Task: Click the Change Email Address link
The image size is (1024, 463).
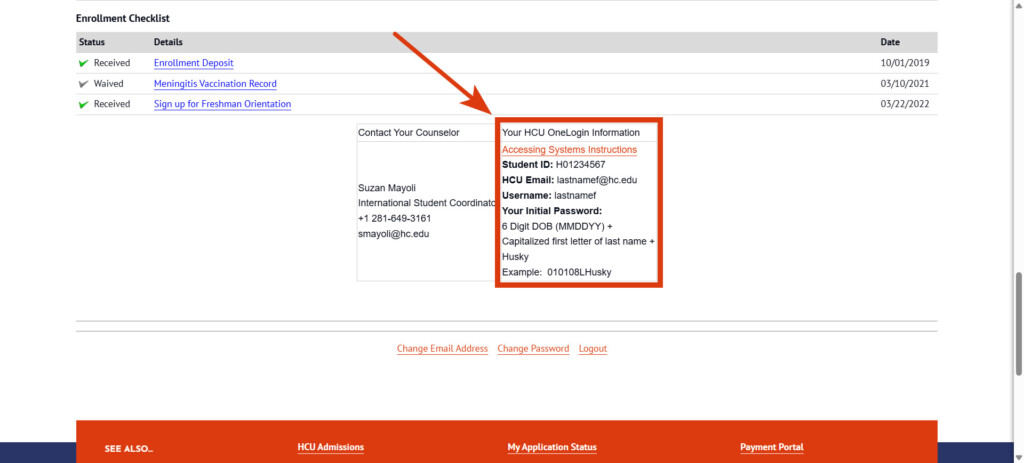Action: coord(442,349)
